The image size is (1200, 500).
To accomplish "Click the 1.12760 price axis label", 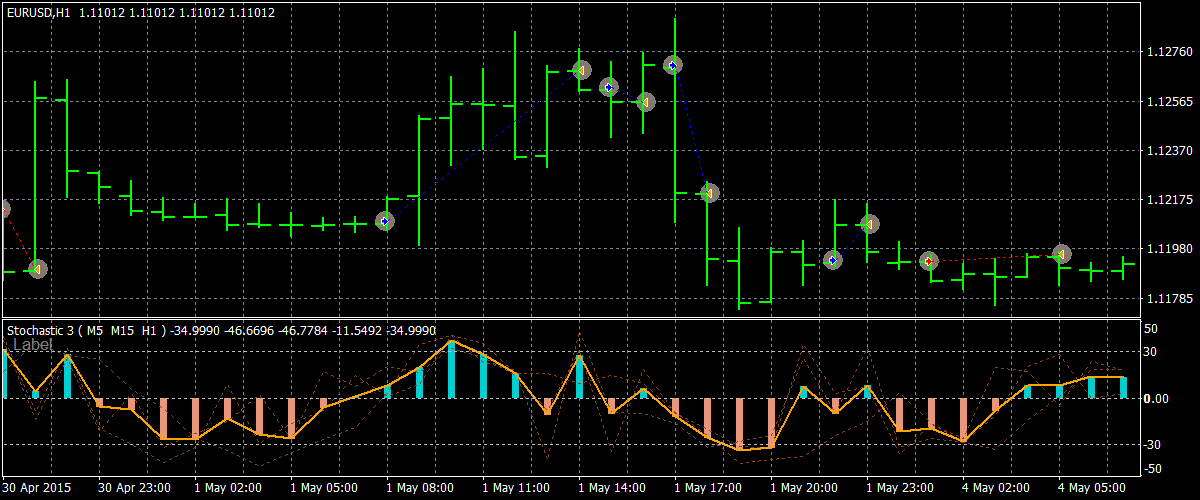I will 1168,52.
